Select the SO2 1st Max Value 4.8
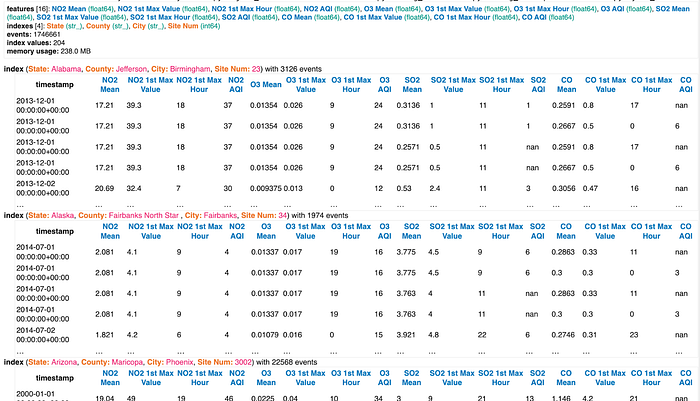Viewport: 700px width, 401px height. coord(433,335)
